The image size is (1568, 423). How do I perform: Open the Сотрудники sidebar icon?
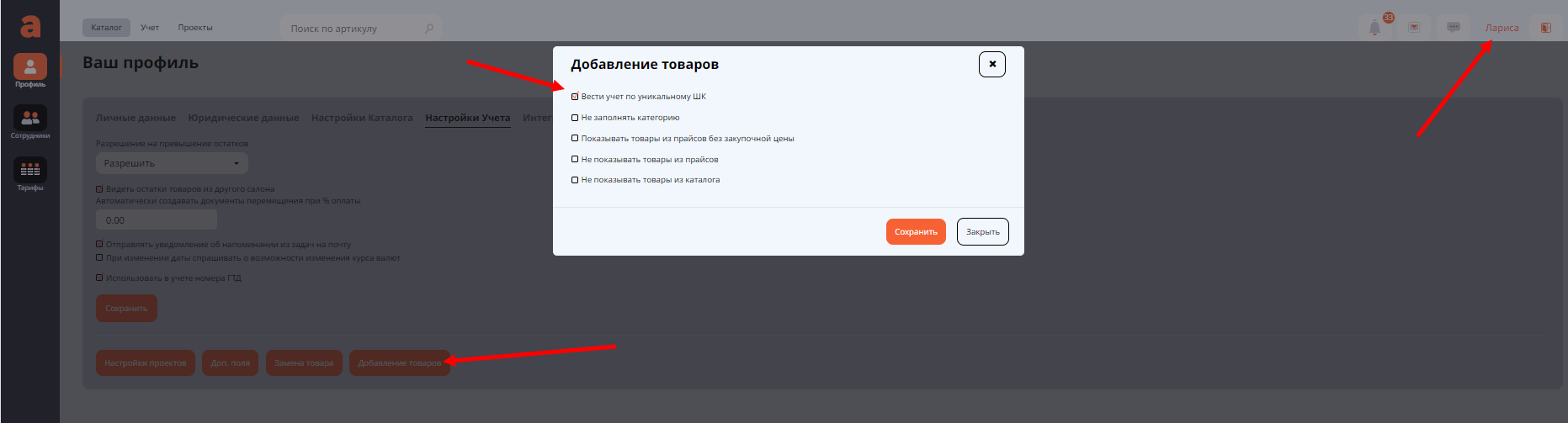click(30, 119)
